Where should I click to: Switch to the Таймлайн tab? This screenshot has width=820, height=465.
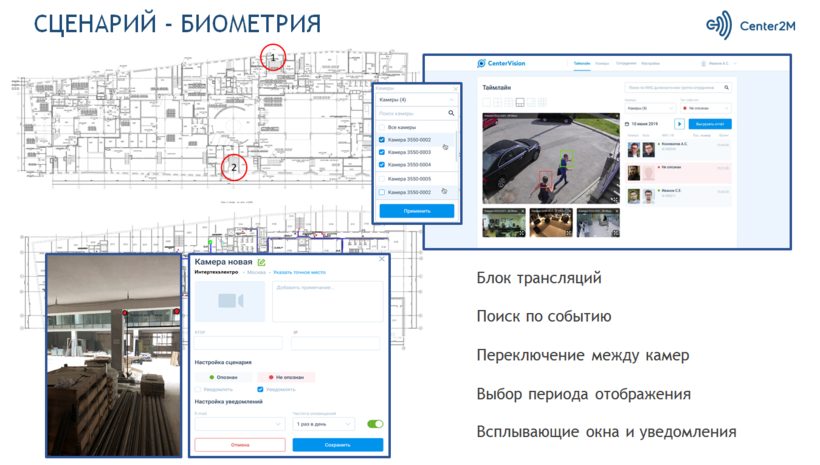tap(583, 64)
